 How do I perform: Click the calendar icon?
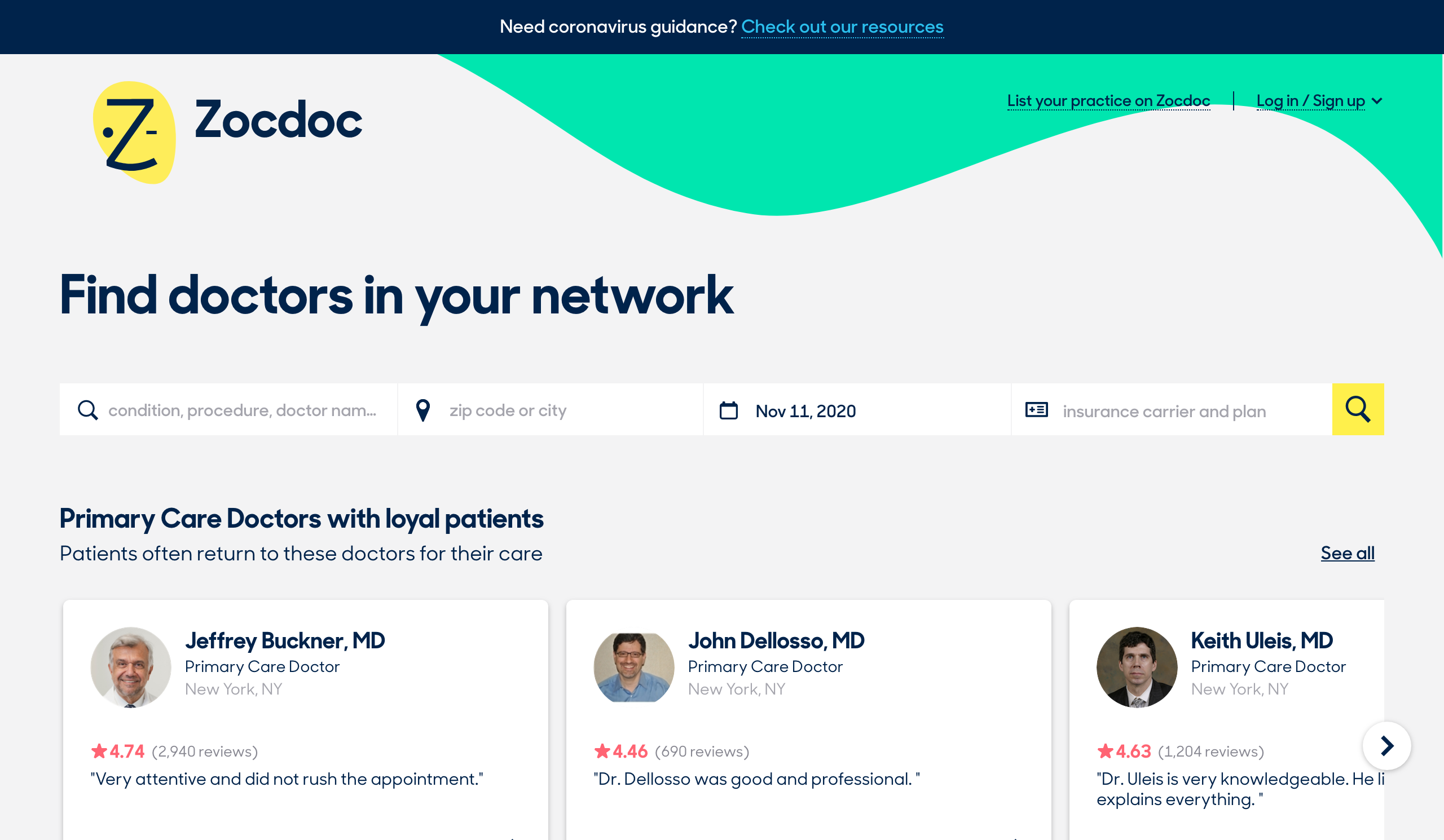[728, 410]
